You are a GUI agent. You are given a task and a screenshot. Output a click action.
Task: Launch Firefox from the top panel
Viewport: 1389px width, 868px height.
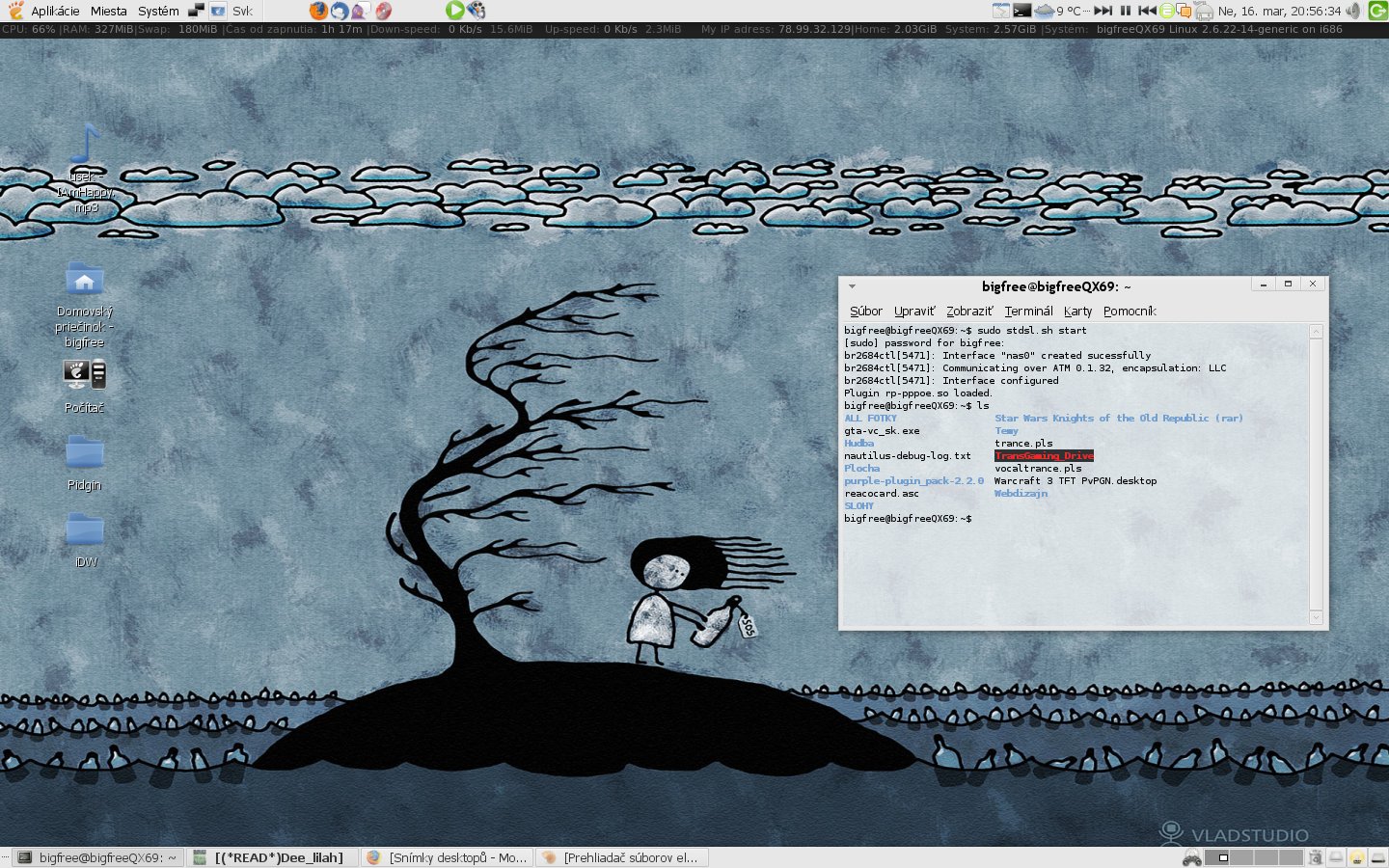(318, 11)
